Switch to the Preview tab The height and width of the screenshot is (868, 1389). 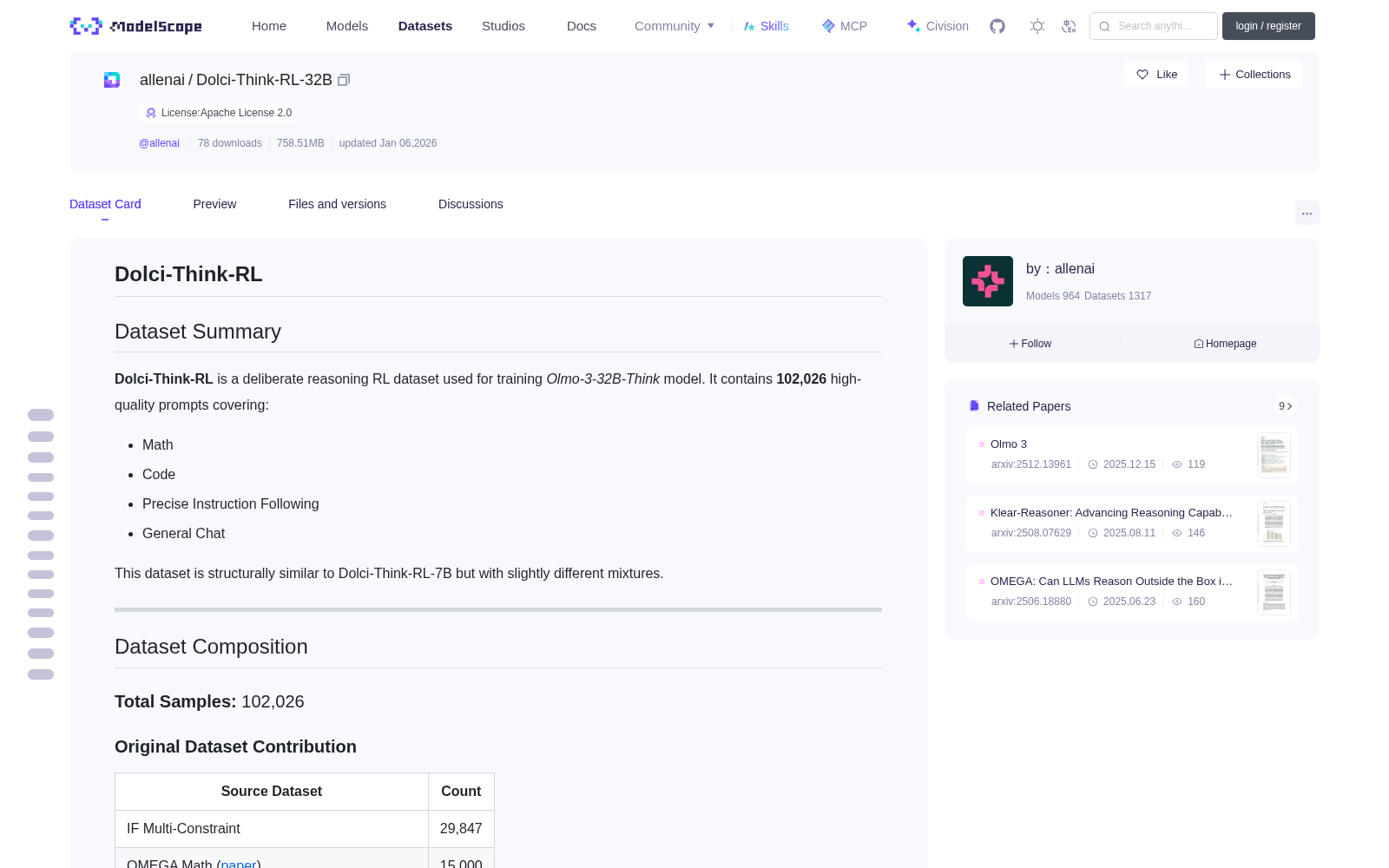tap(214, 204)
